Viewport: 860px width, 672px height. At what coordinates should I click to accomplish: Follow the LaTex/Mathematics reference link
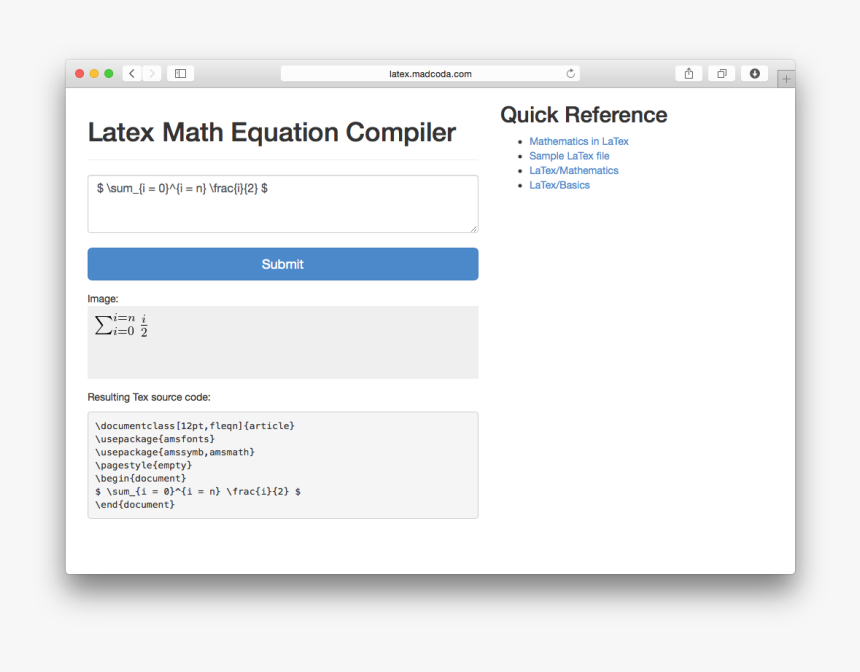[574, 171]
